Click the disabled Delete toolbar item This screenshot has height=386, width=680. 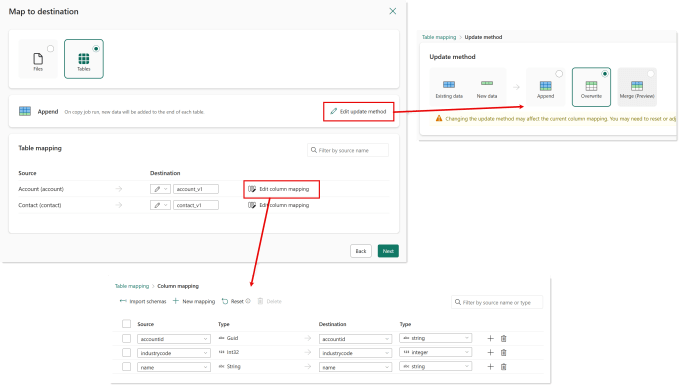pyautogui.click(x=269, y=301)
